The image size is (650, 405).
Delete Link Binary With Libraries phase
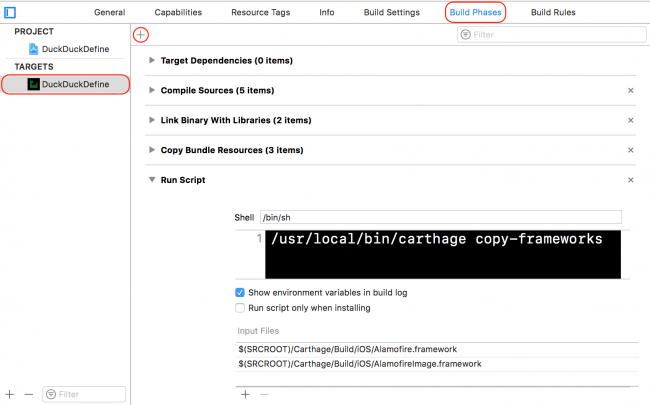[630, 120]
